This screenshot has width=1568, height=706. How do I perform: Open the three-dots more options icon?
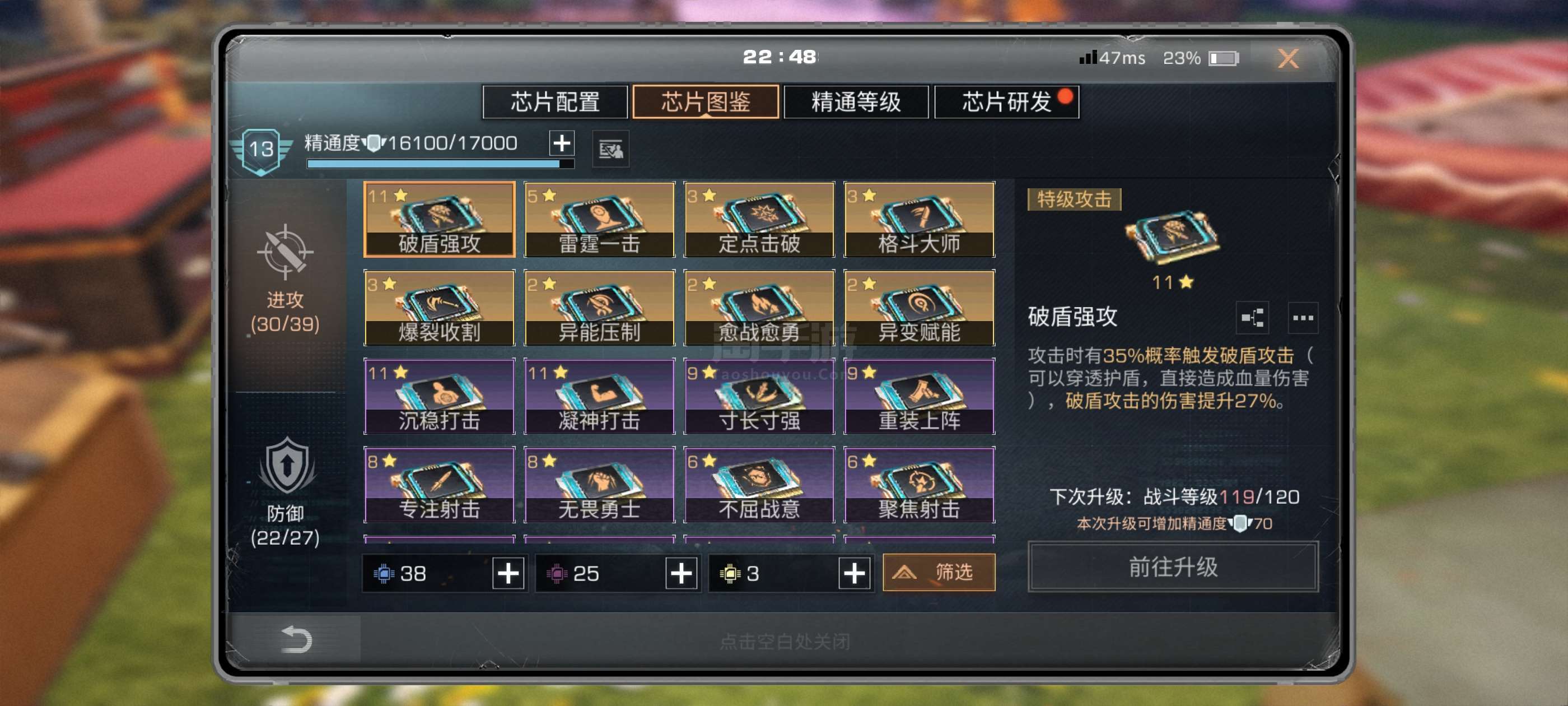[x=1303, y=317]
